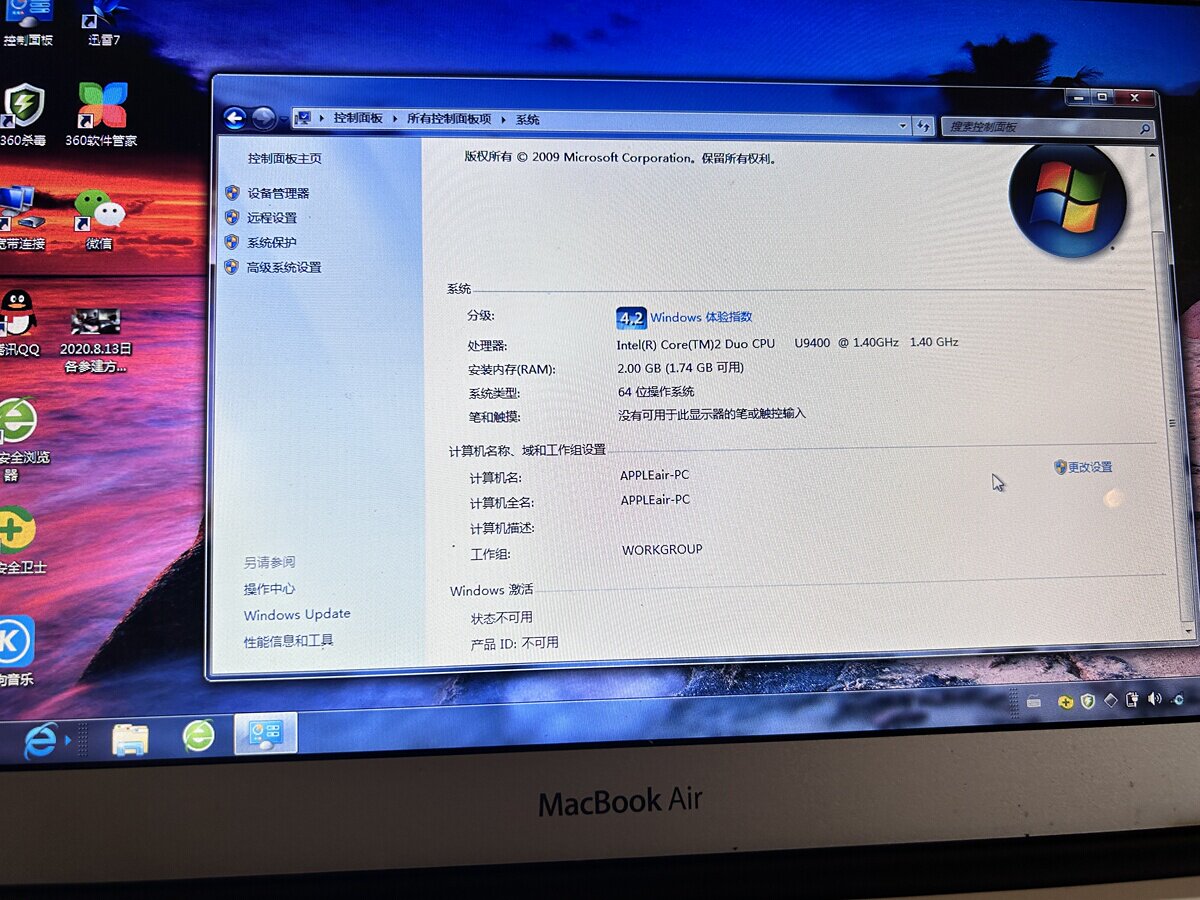Click the shield icon beside 高级系统设置
This screenshot has width=1200, height=900.
tap(232, 266)
